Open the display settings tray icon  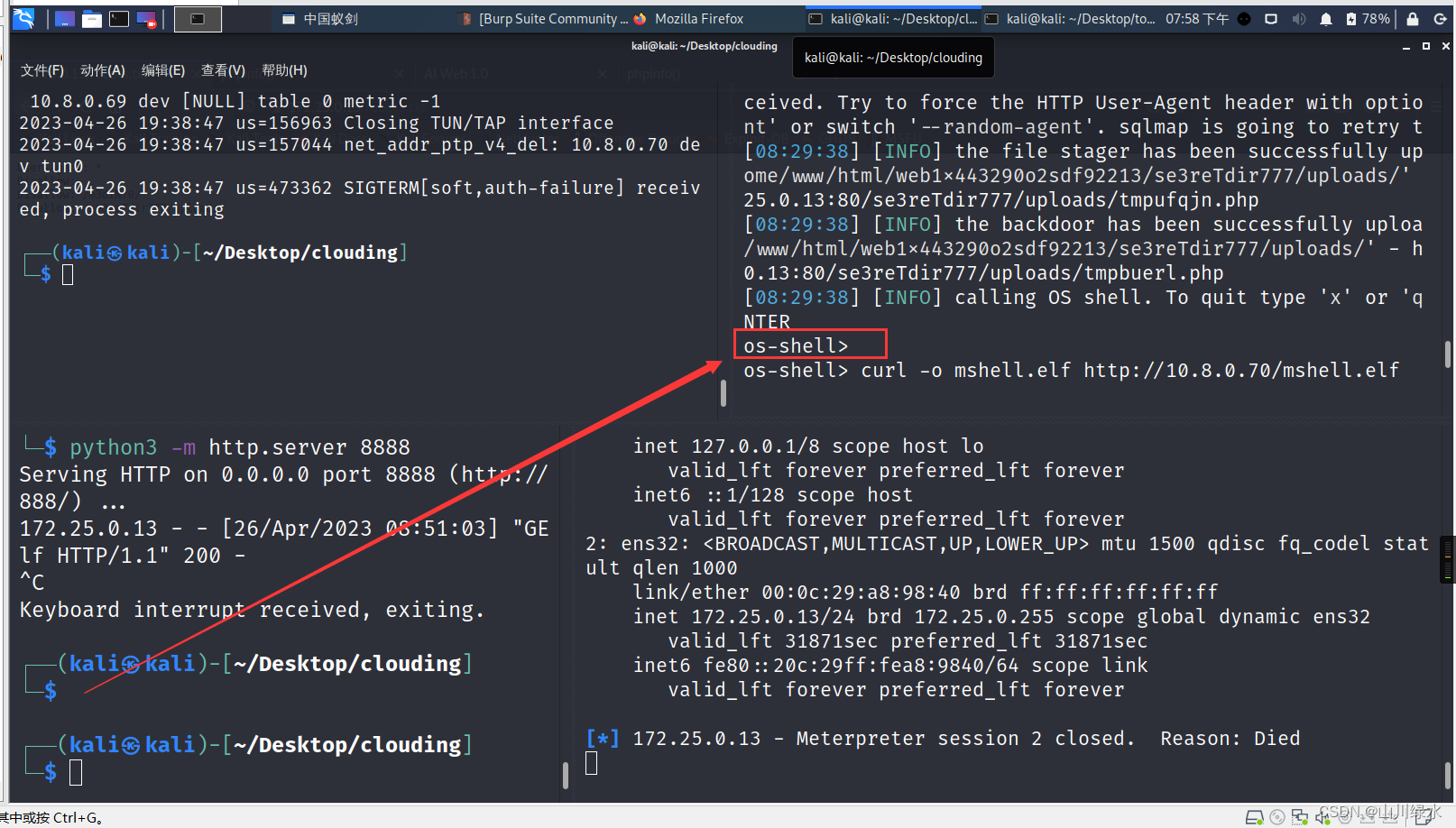pos(1271,19)
